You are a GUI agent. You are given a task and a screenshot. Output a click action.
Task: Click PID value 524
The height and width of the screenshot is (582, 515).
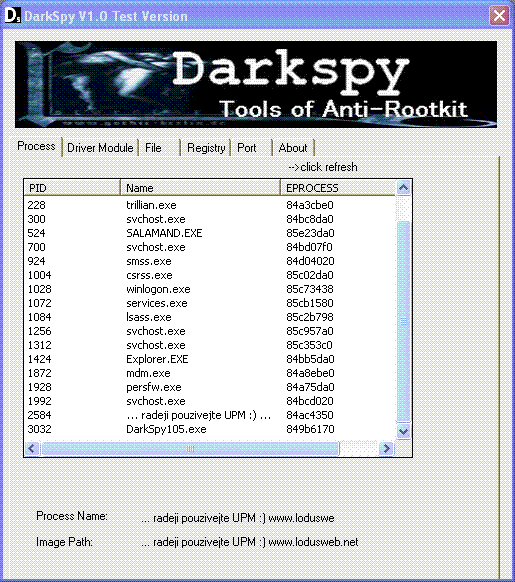(36, 233)
